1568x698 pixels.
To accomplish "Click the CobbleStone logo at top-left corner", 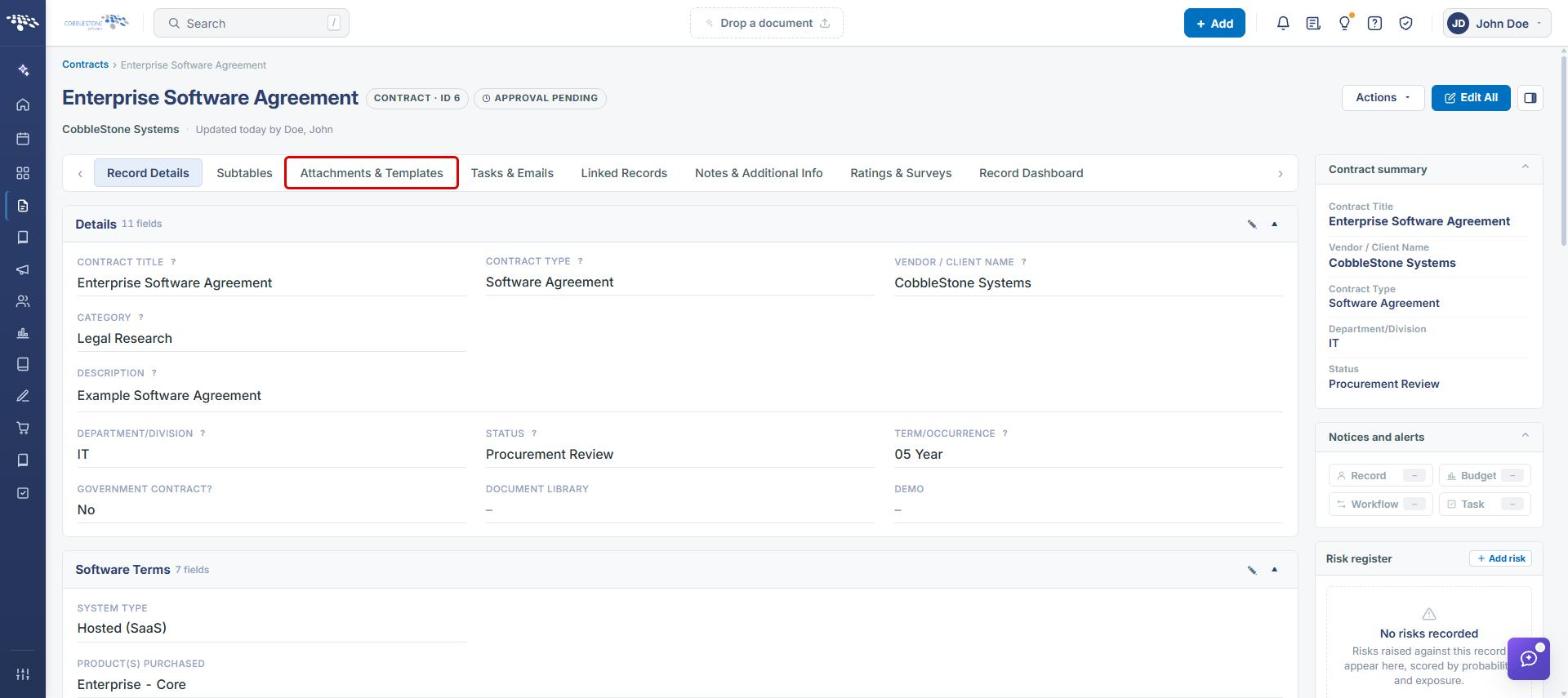I will 23,22.
